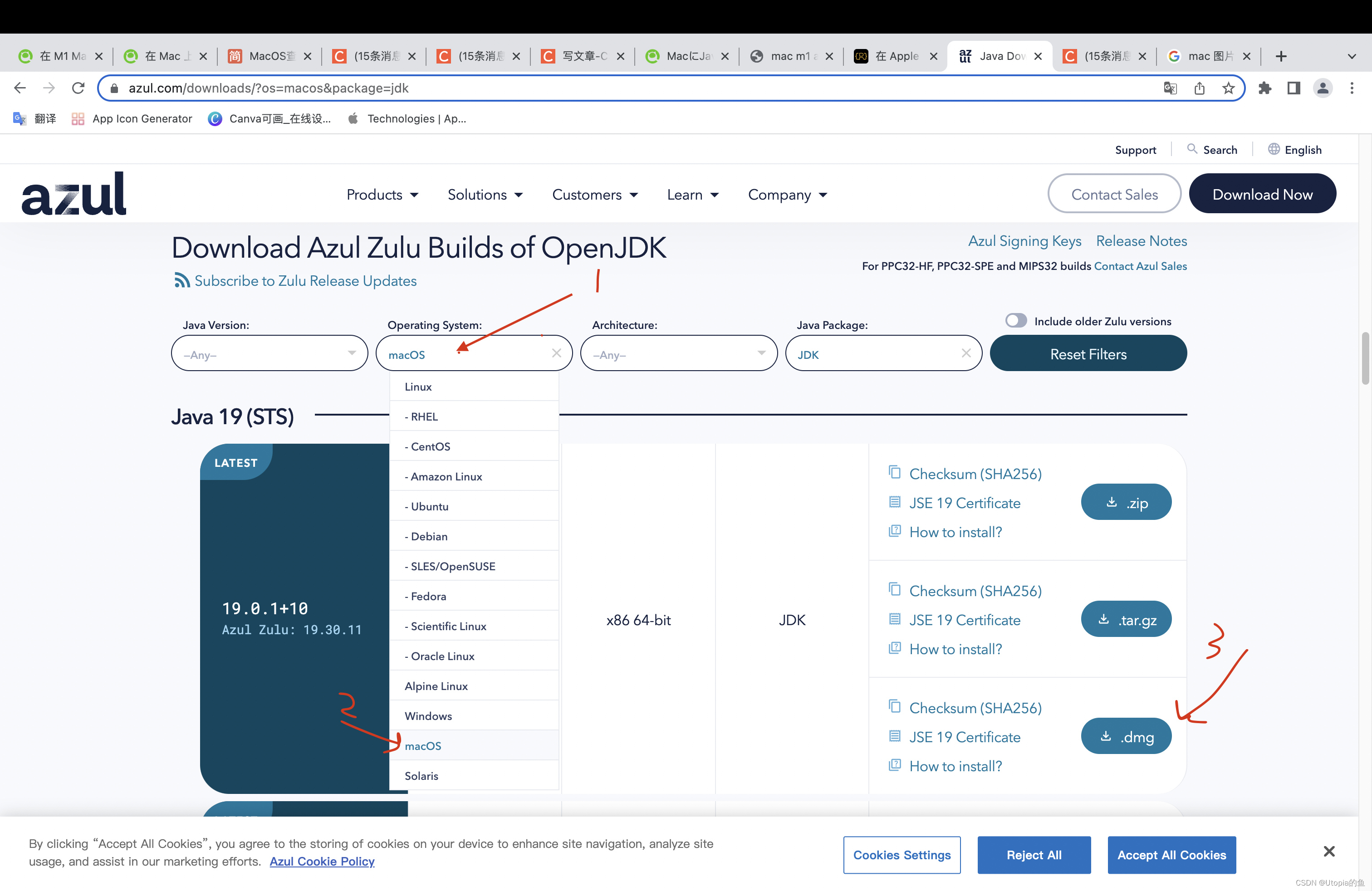Open the side panel icon in toolbar
The image size is (1372, 891).
coord(1294,88)
